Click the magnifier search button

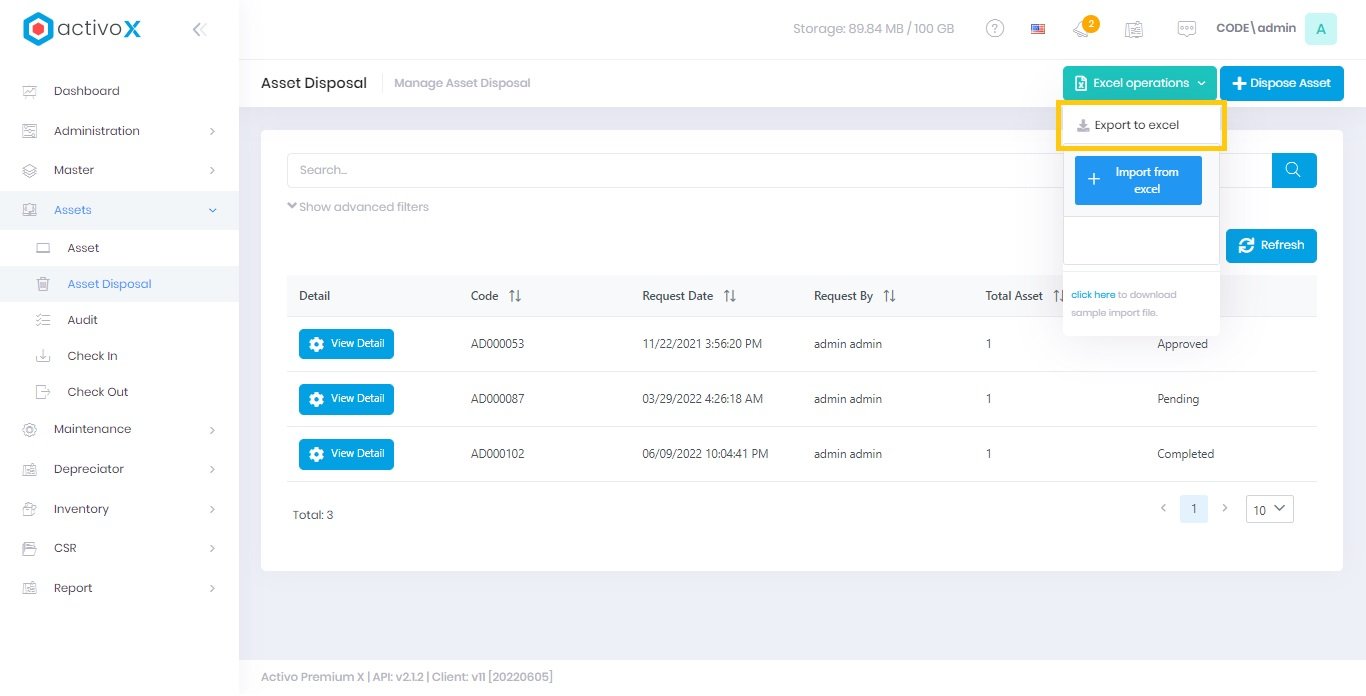1293,170
